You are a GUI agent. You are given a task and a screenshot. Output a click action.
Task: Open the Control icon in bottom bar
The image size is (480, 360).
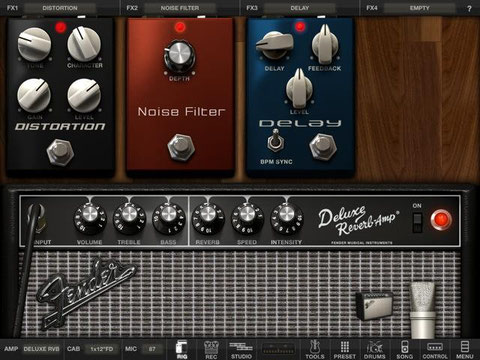point(435,349)
